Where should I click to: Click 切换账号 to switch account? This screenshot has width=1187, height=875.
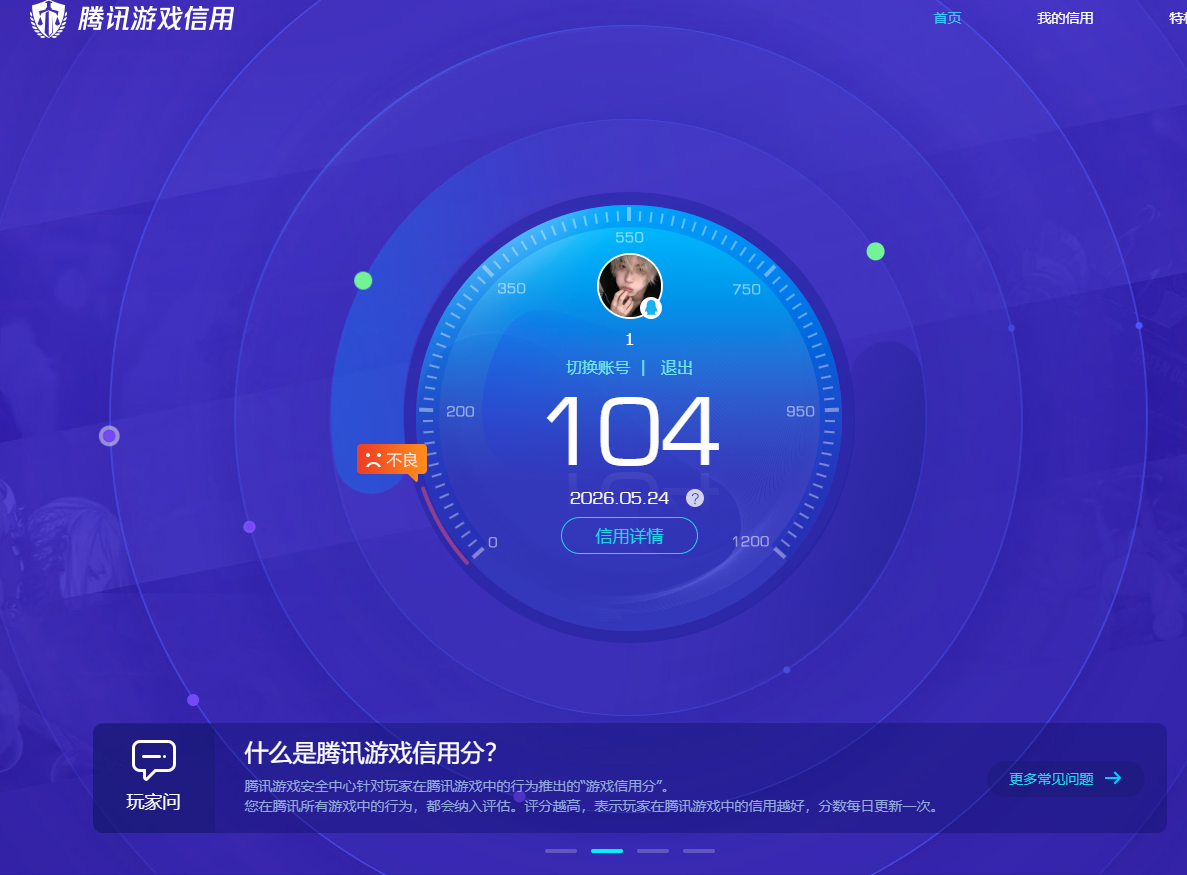pyautogui.click(x=598, y=368)
